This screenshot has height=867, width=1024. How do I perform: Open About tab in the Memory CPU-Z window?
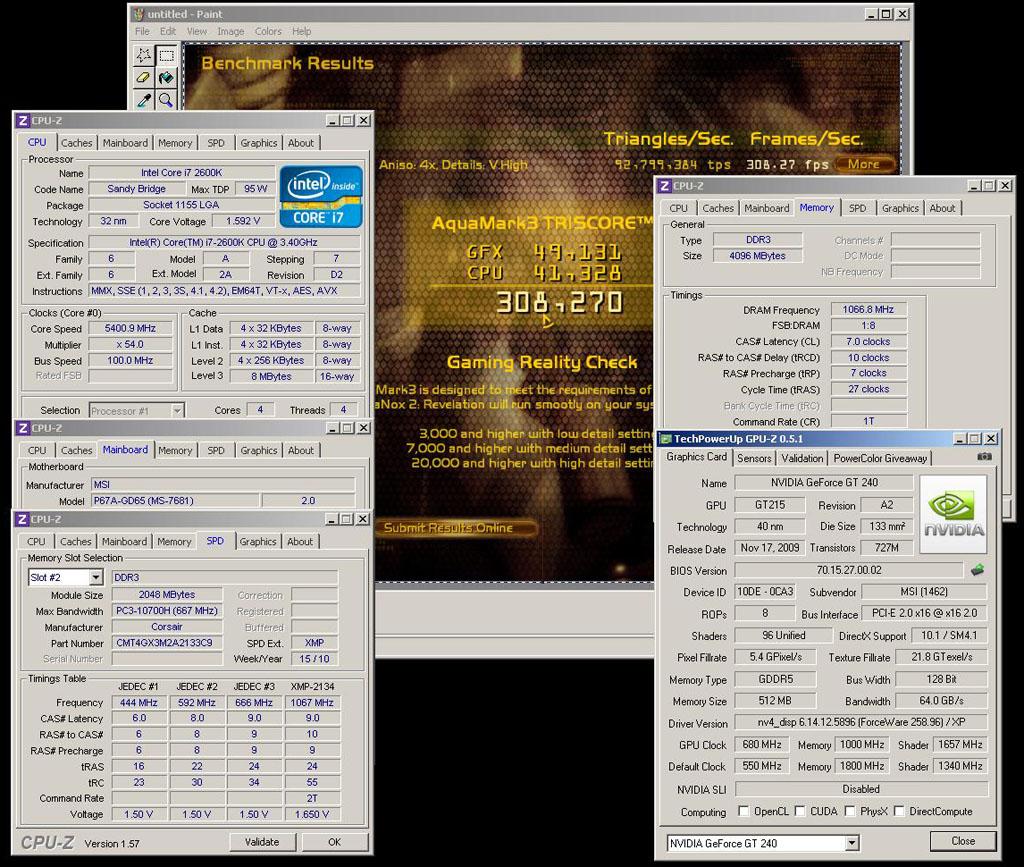pos(942,208)
